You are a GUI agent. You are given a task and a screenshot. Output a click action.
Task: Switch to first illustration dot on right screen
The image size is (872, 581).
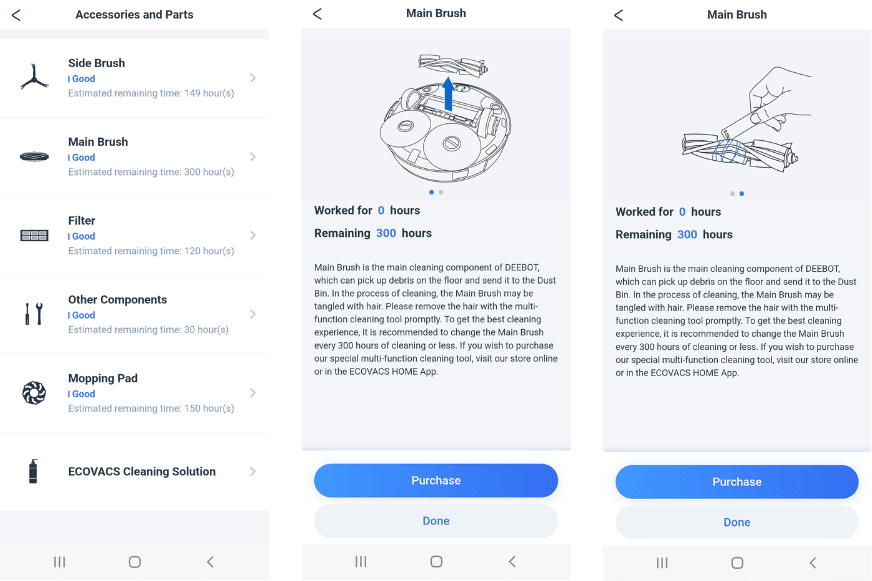[x=732, y=193]
